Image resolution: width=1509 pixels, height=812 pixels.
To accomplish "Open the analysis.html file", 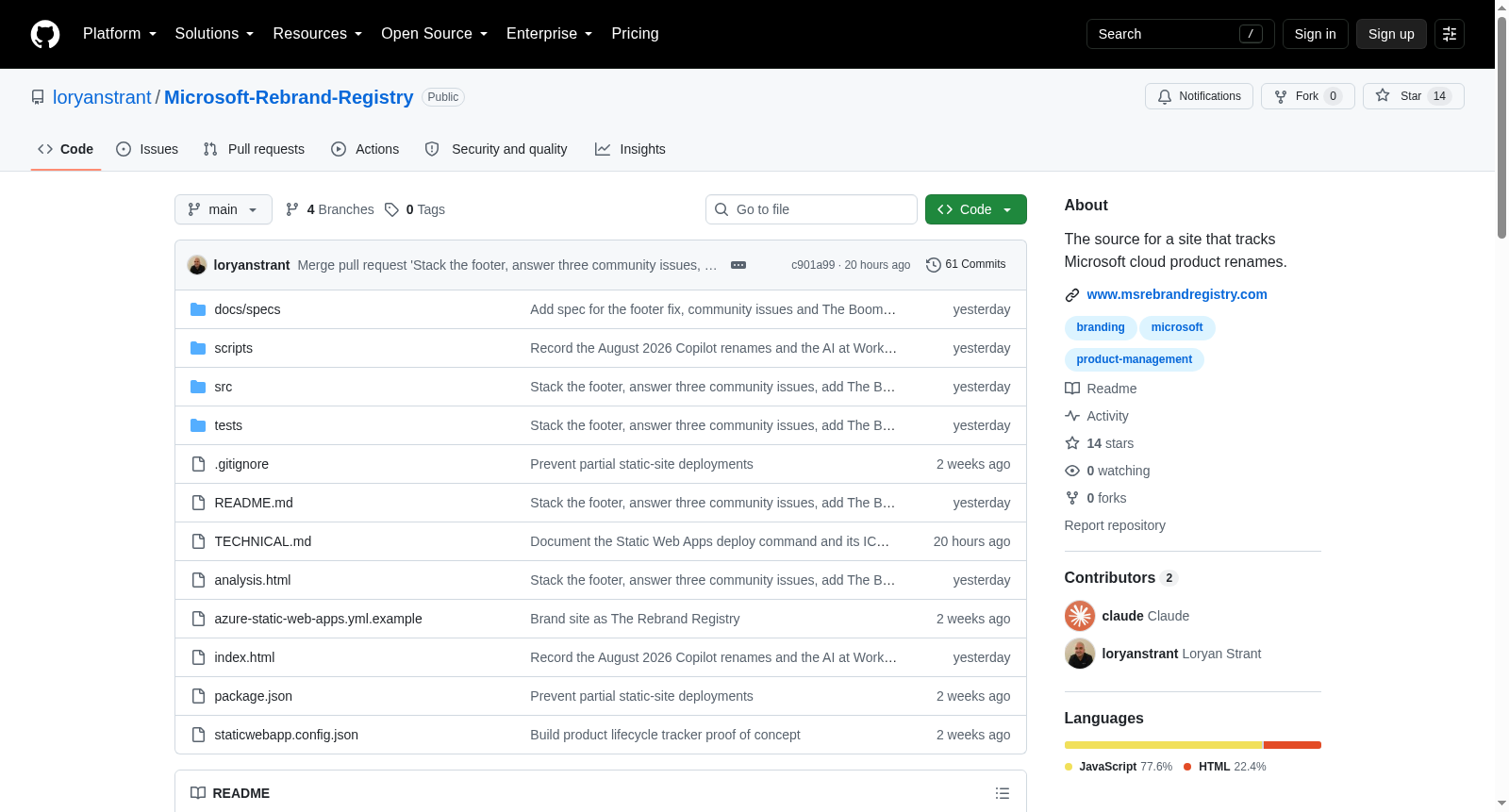I will [x=252, y=580].
